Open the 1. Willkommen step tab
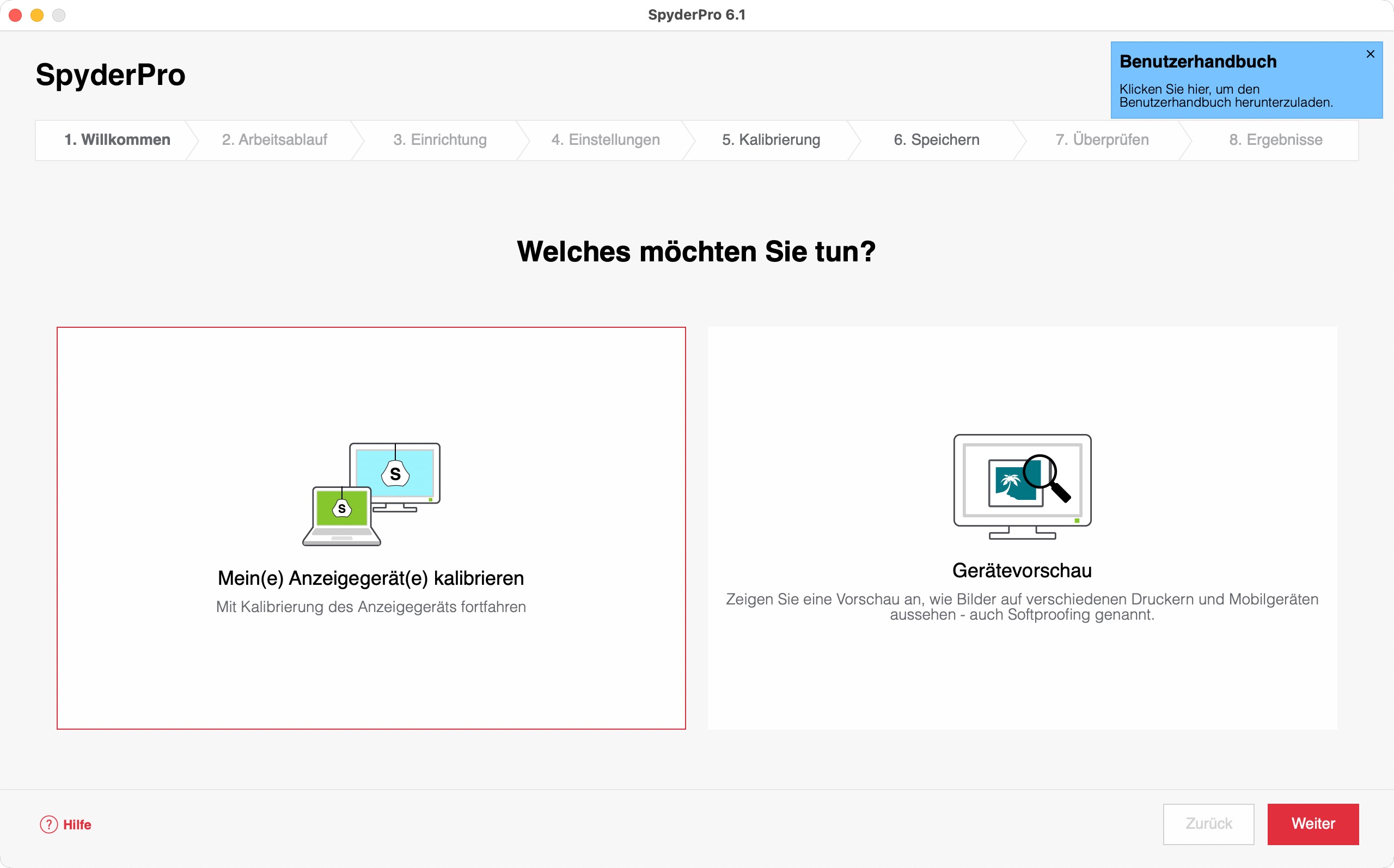Image resolution: width=1394 pixels, height=868 pixels. point(117,140)
